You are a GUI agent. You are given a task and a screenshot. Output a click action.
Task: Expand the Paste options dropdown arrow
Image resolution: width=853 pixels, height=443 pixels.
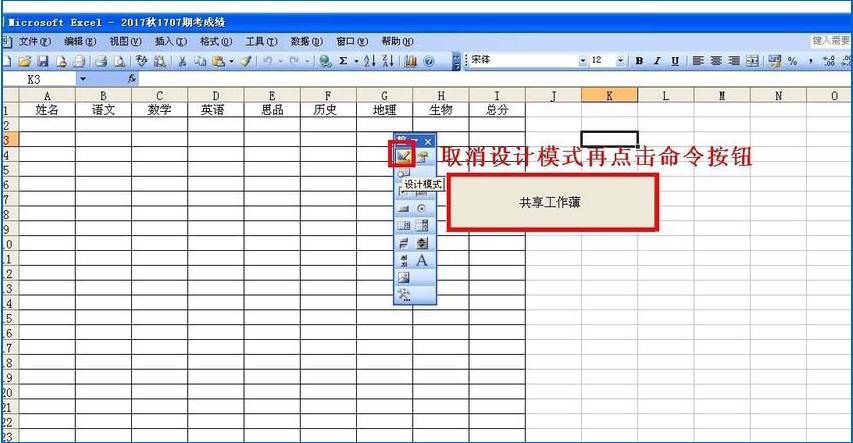tap(231, 61)
